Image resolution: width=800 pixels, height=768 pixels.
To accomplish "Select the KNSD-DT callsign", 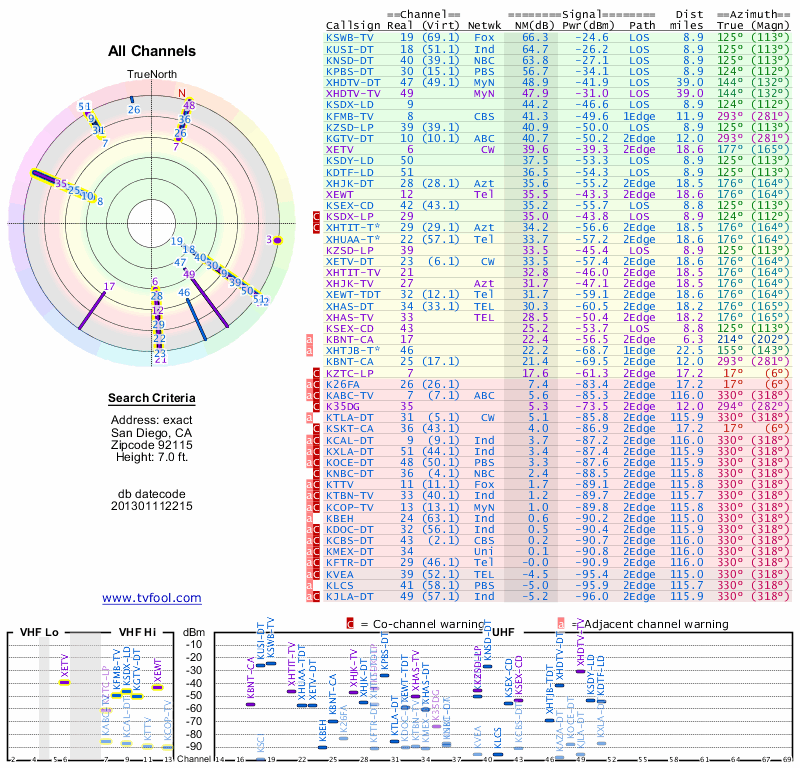I will (x=349, y=61).
